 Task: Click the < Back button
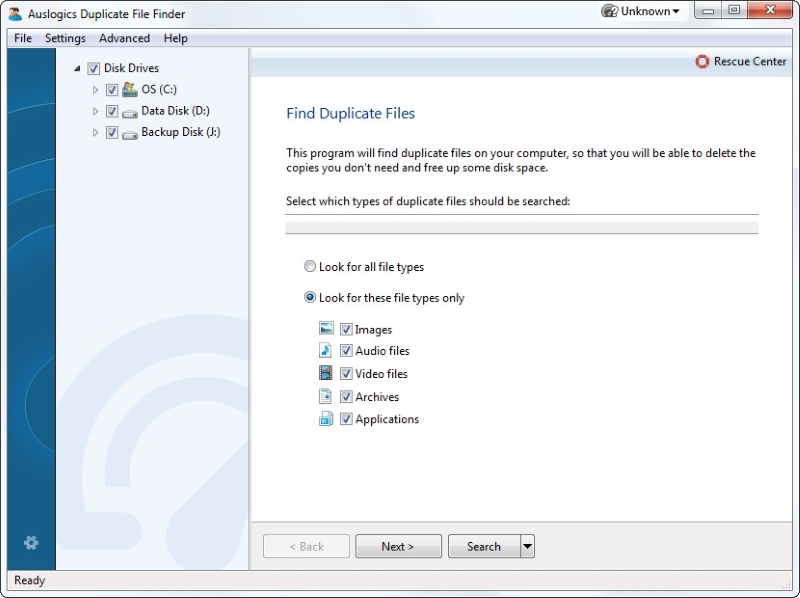coord(306,546)
